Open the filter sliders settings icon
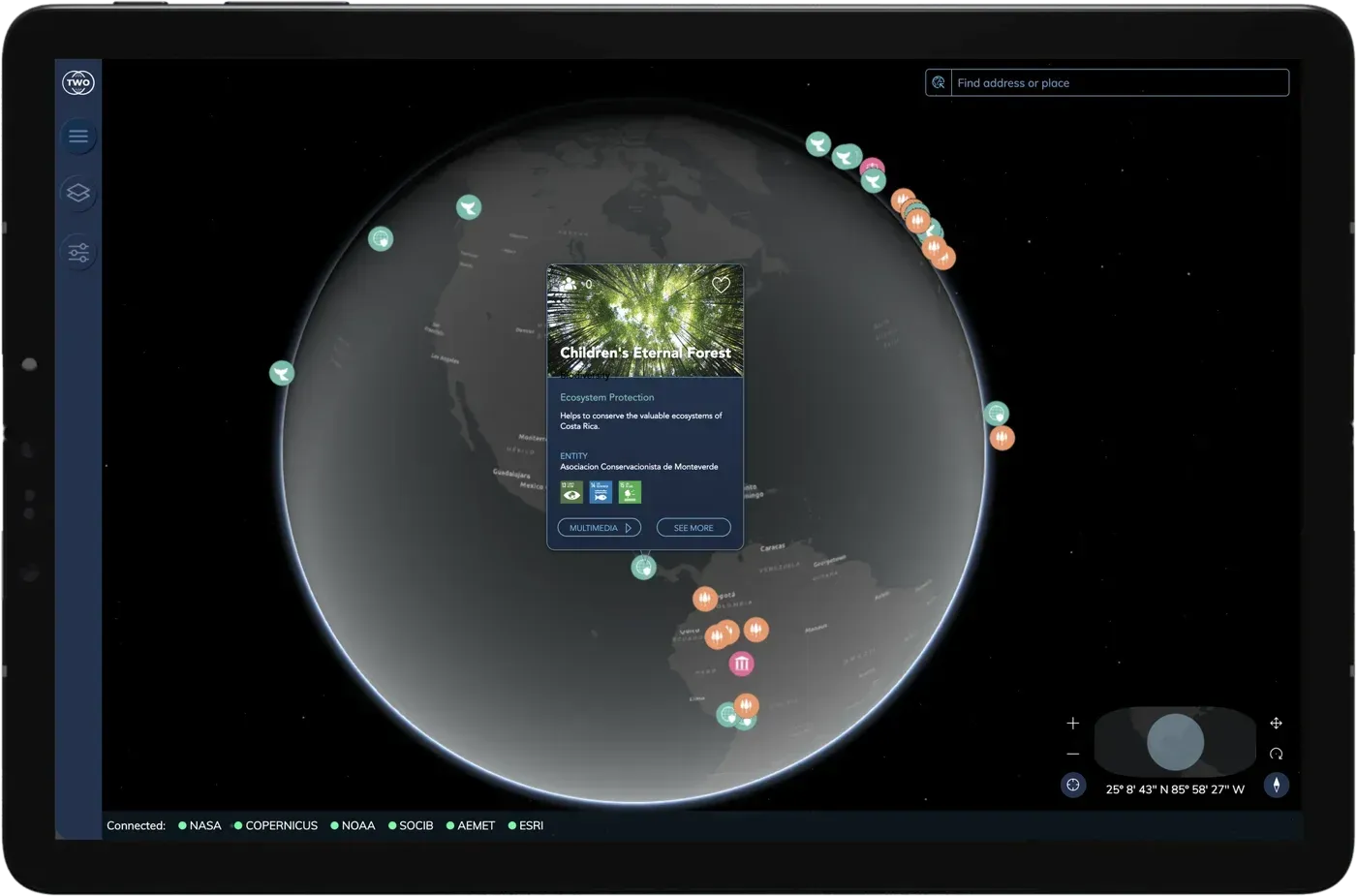1356x896 pixels. (x=78, y=253)
